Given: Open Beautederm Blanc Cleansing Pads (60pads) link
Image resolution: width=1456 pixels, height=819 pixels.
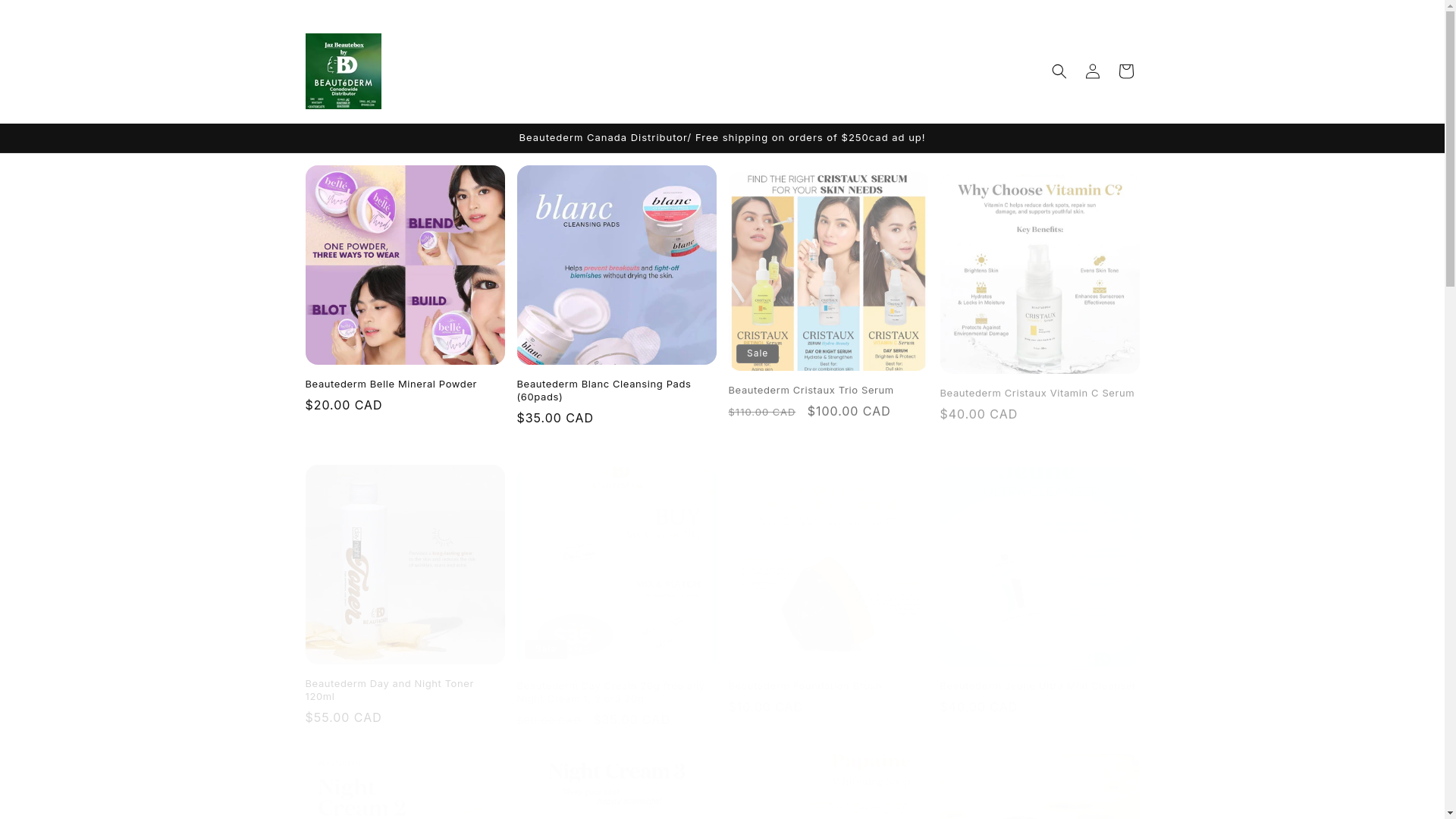Looking at the screenshot, I should tap(604, 391).
